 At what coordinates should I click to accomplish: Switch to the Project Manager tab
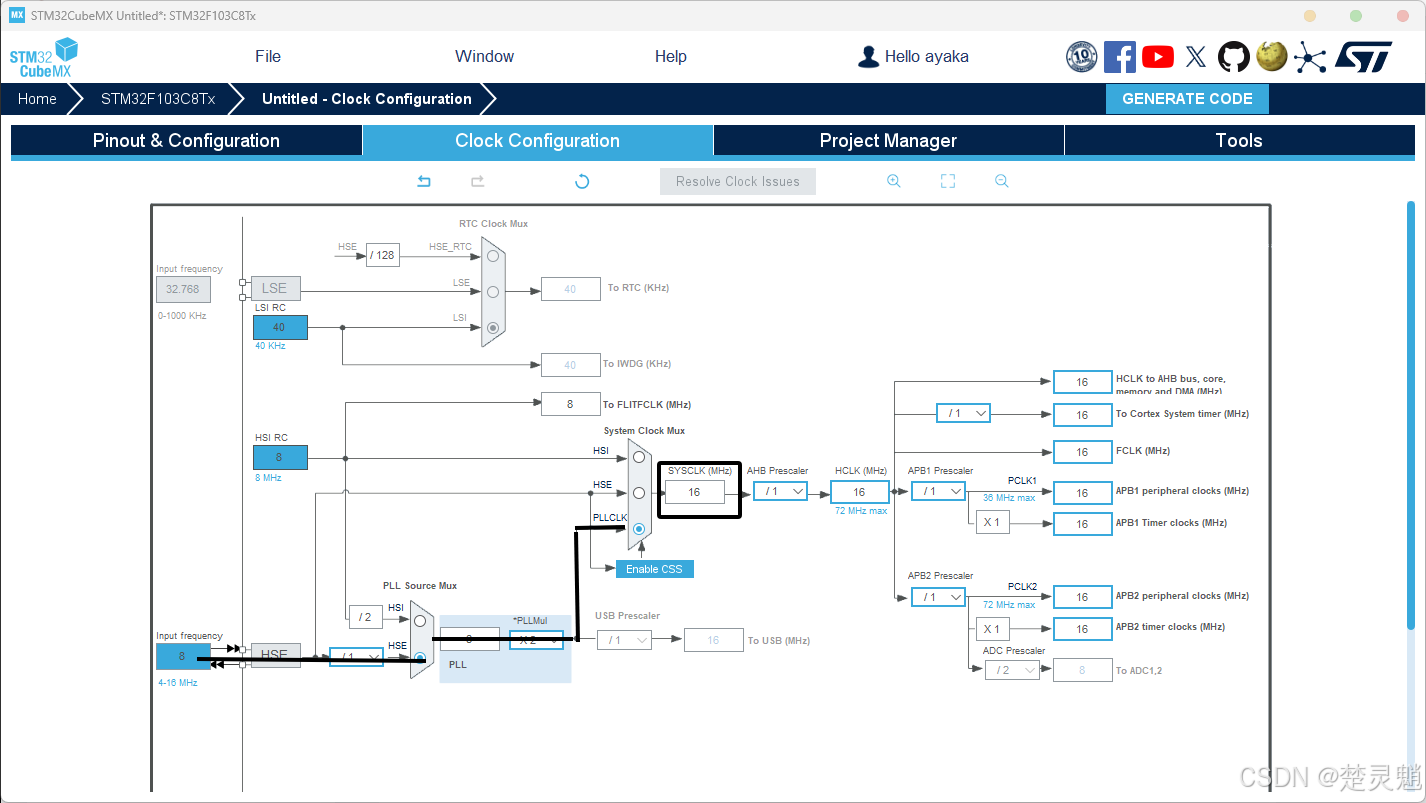(888, 141)
